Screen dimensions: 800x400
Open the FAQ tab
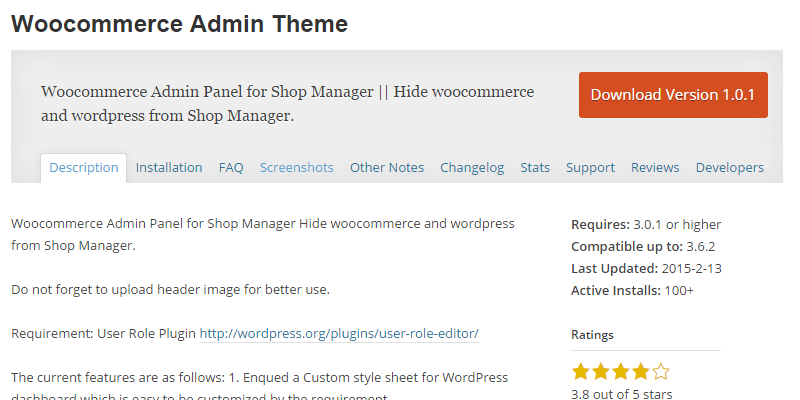point(231,168)
